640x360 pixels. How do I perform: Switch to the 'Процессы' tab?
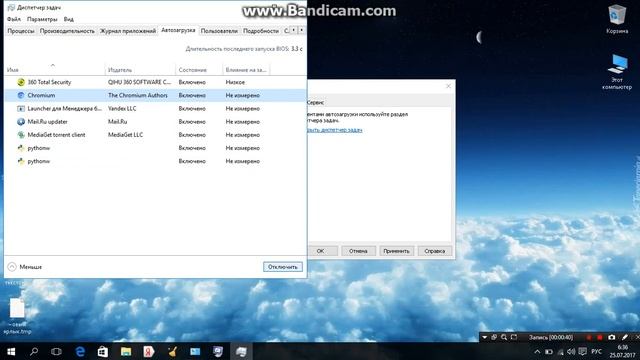point(21,31)
